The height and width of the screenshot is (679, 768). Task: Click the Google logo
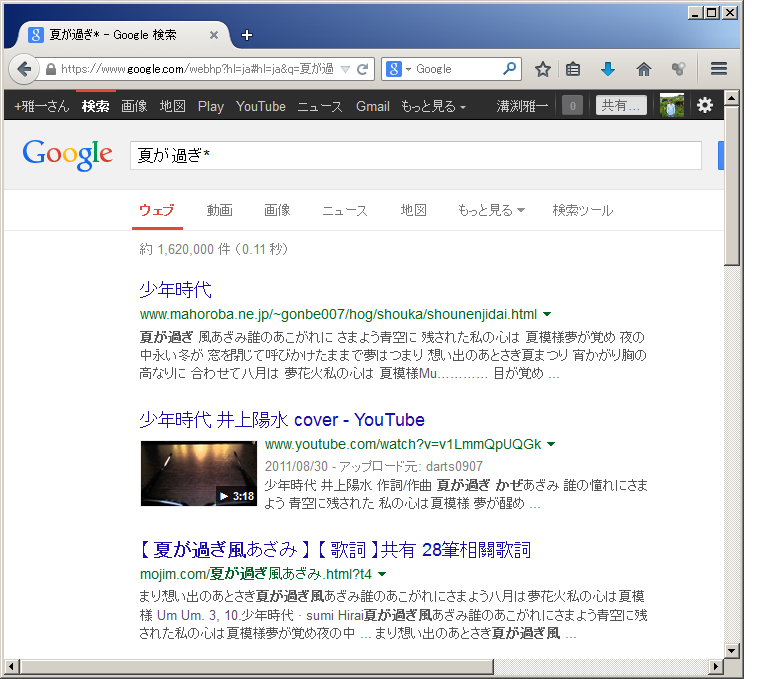tap(68, 154)
